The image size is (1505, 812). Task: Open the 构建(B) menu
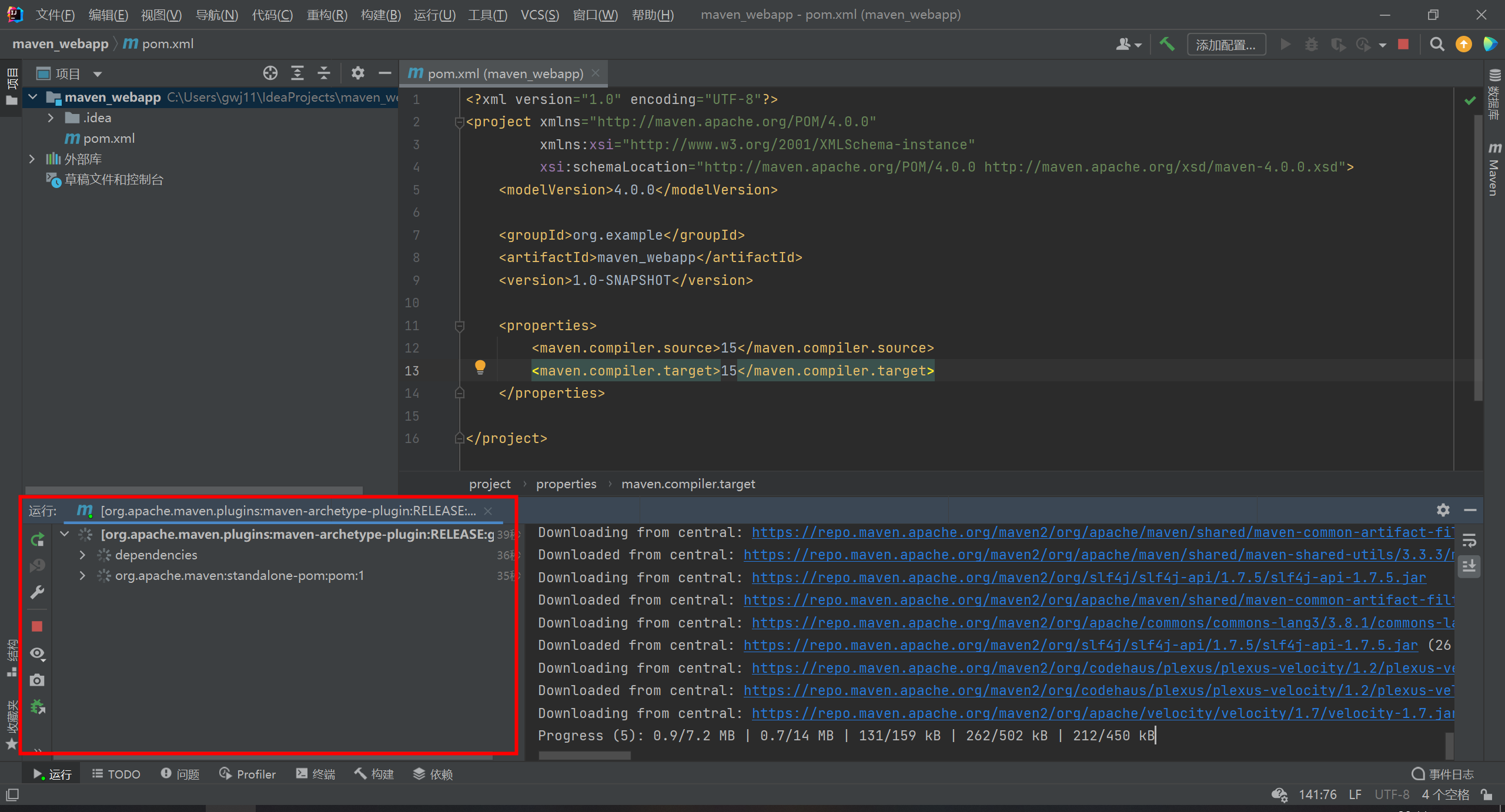click(380, 15)
